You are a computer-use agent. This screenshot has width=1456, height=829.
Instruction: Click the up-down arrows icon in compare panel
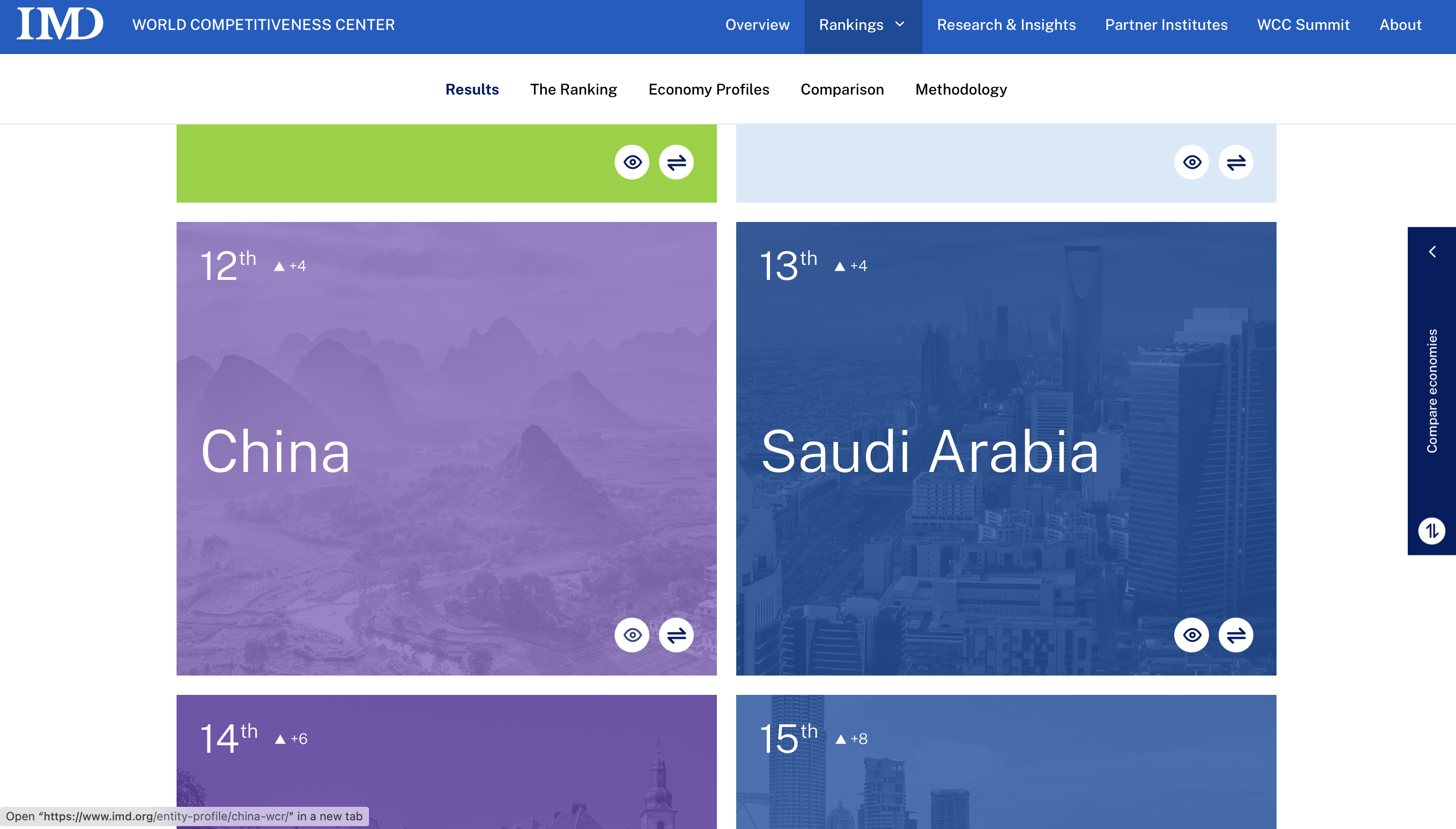(x=1431, y=531)
